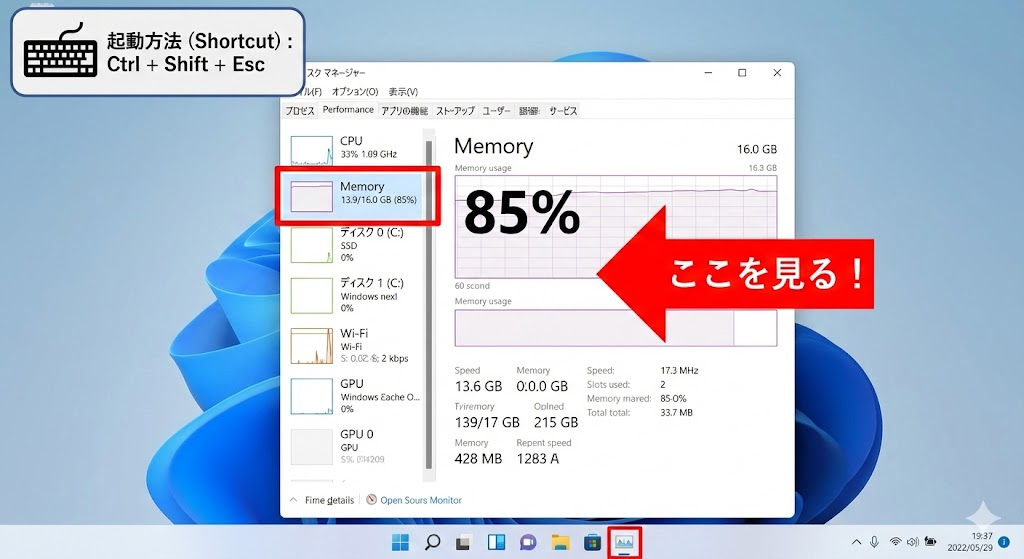
Task: Select the Wi-Fi performance entry
Action: [x=357, y=345]
